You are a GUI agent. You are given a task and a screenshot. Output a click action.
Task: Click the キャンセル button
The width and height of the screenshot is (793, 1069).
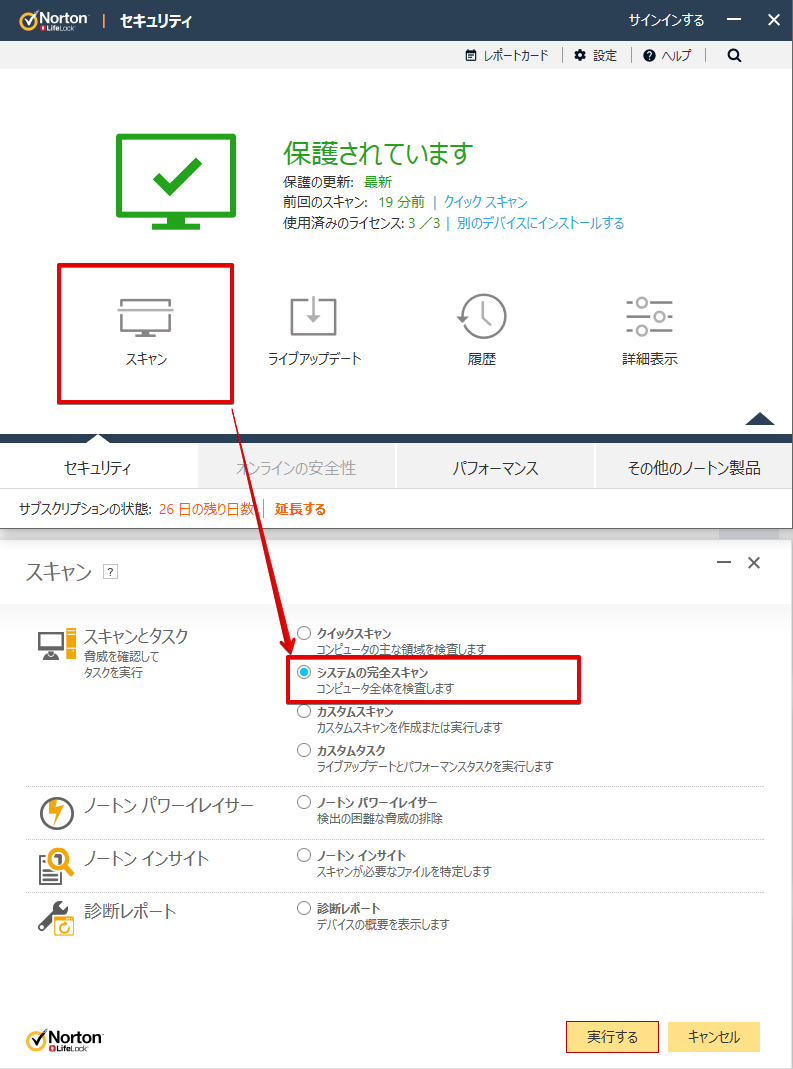pos(714,1037)
